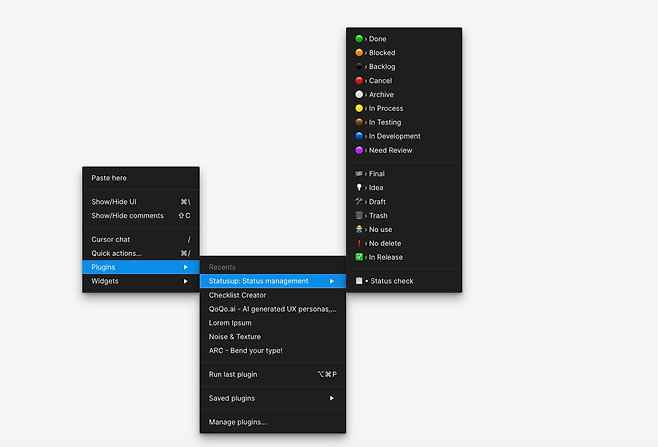
Task: Select the green checkmark In Release item
Action: click(359, 257)
